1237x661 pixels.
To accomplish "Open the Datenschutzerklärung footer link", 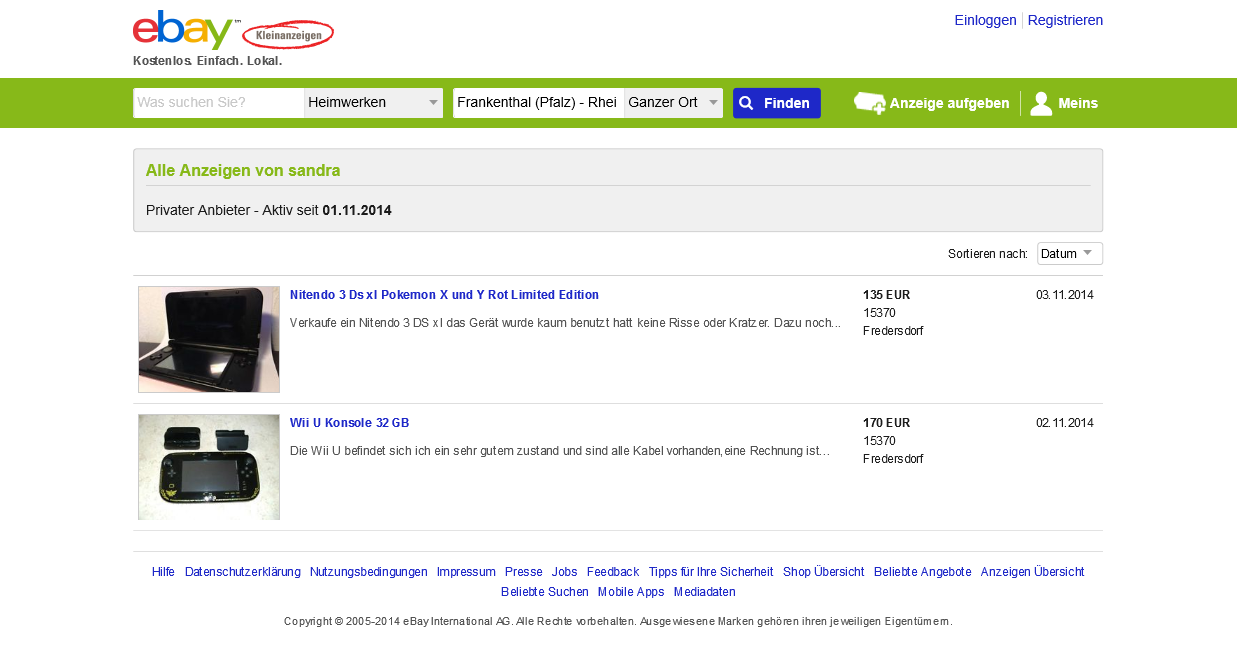I will click(x=243, y=572).
